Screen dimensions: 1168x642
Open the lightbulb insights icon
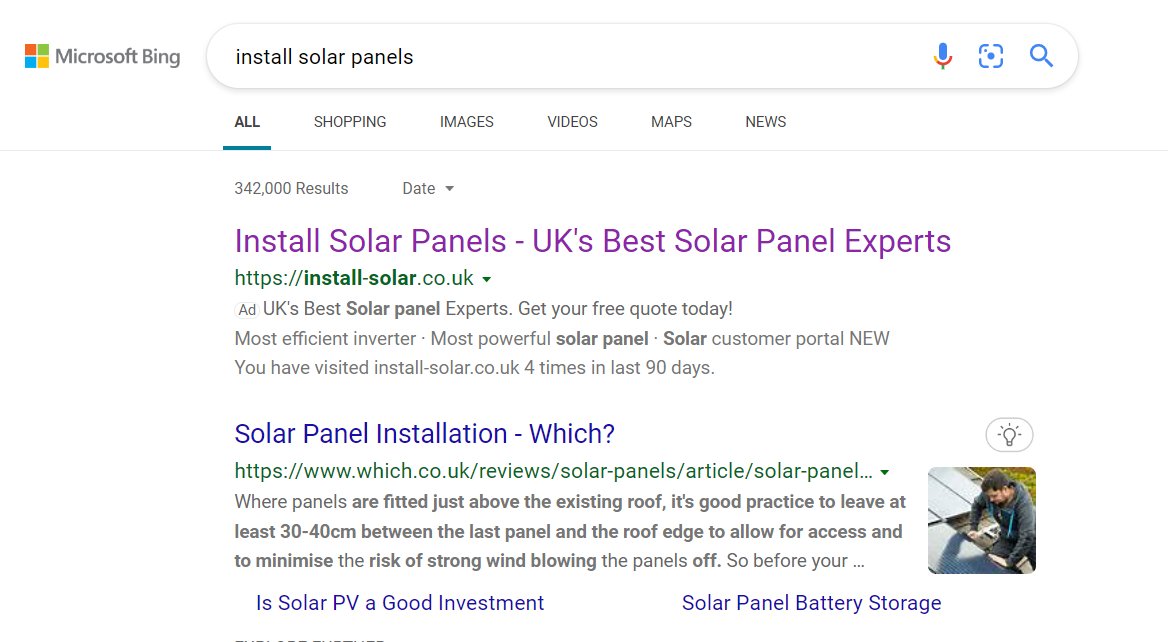[x=1009, y=435]
